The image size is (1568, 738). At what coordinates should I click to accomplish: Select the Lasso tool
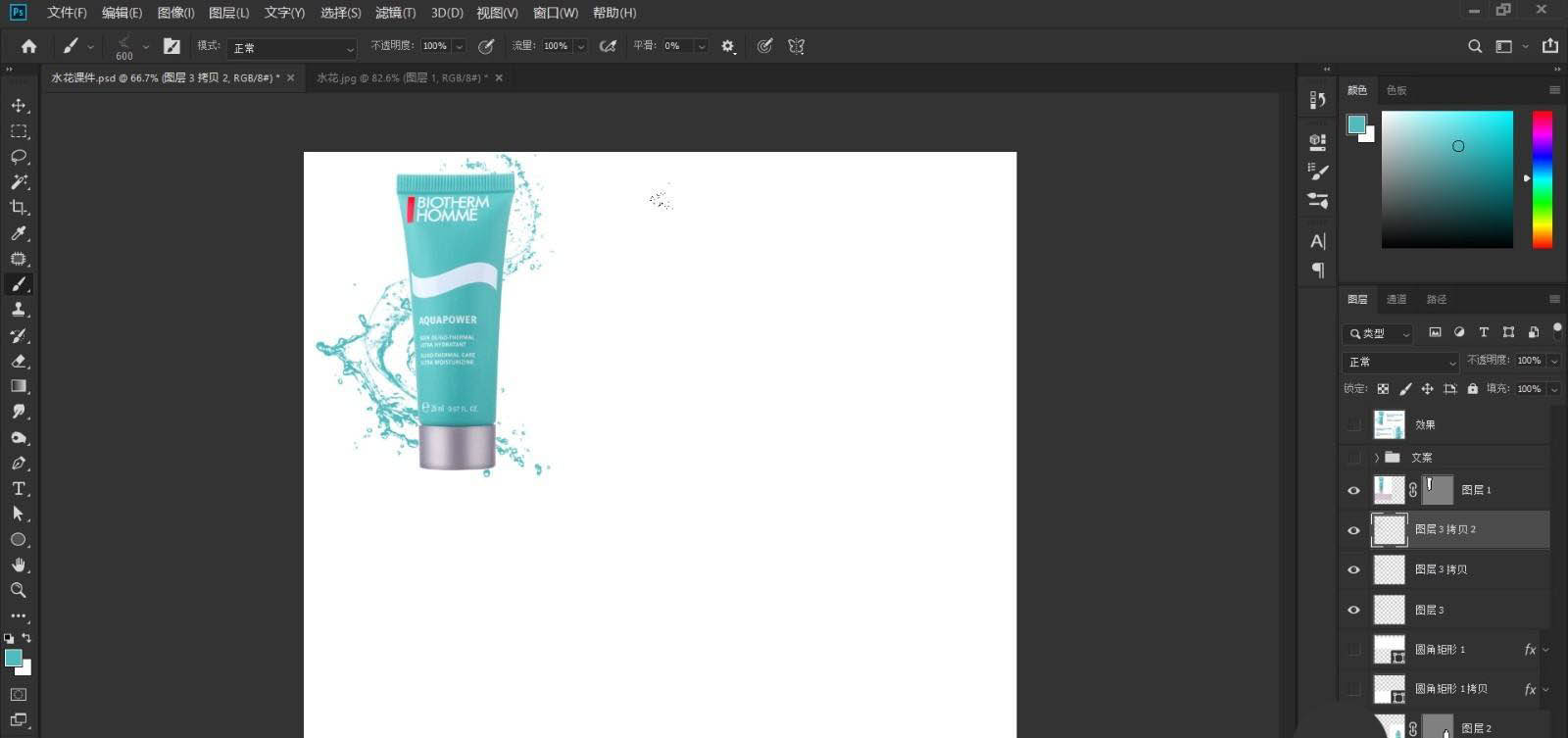pyautogui.click(x=19, y=156)
